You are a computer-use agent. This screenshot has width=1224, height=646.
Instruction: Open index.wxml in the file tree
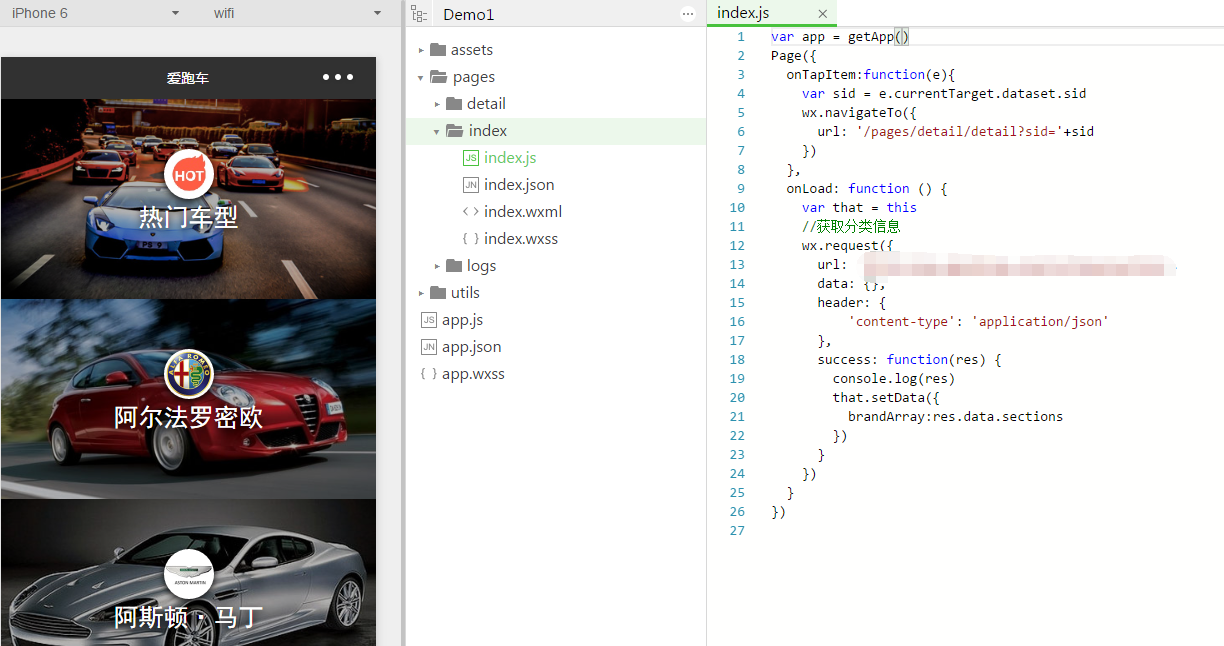523,212
